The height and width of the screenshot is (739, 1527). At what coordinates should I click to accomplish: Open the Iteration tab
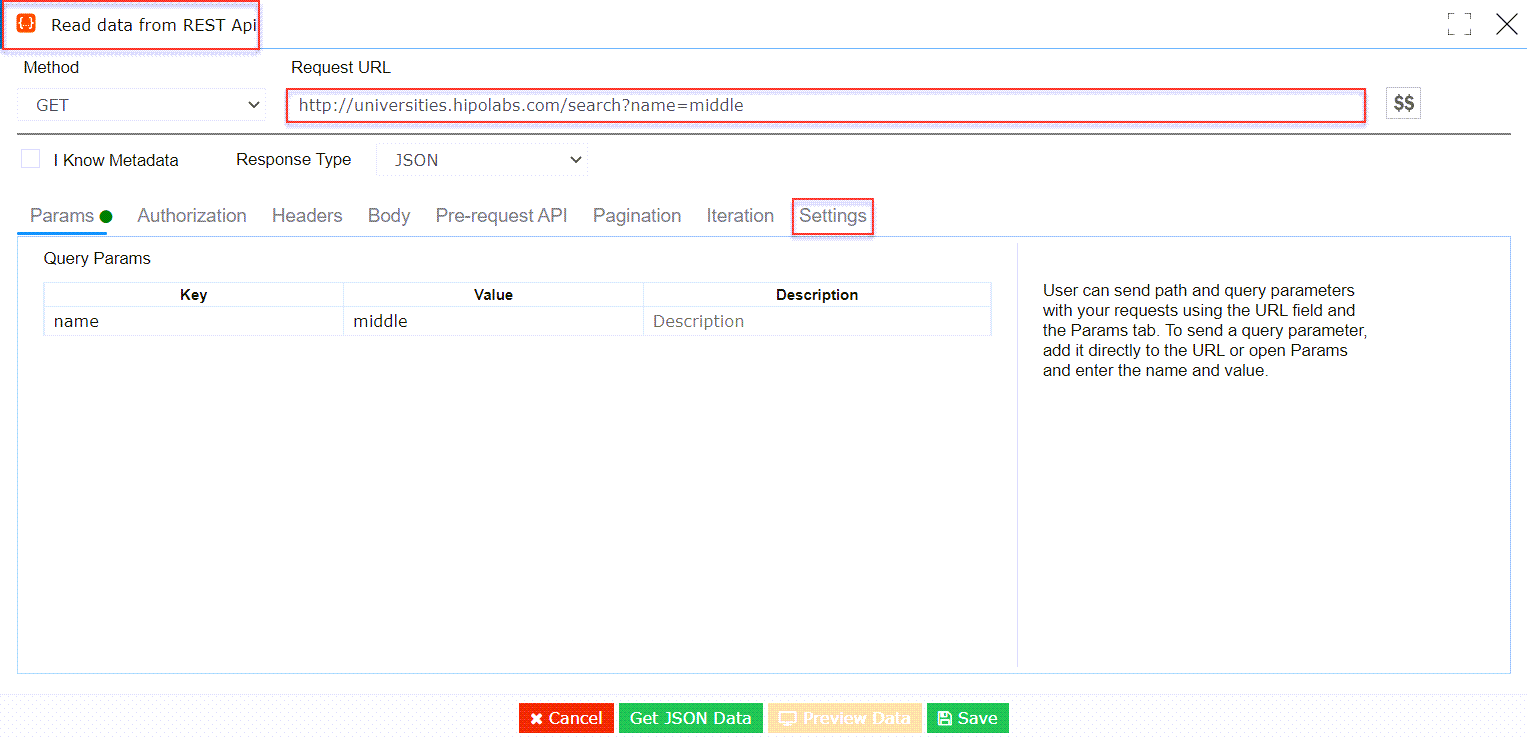(740, 216)
